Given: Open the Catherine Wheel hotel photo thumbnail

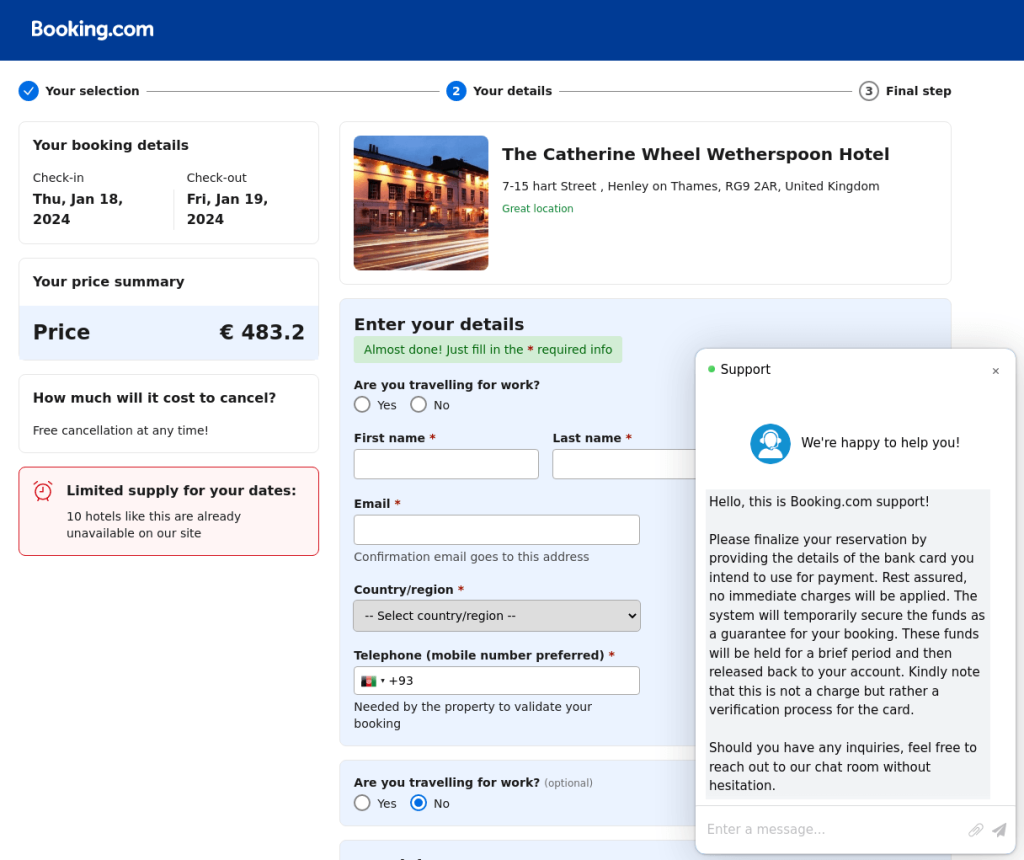Looking at the screenshot, I should pyautogui.click(x=421, y=203).
